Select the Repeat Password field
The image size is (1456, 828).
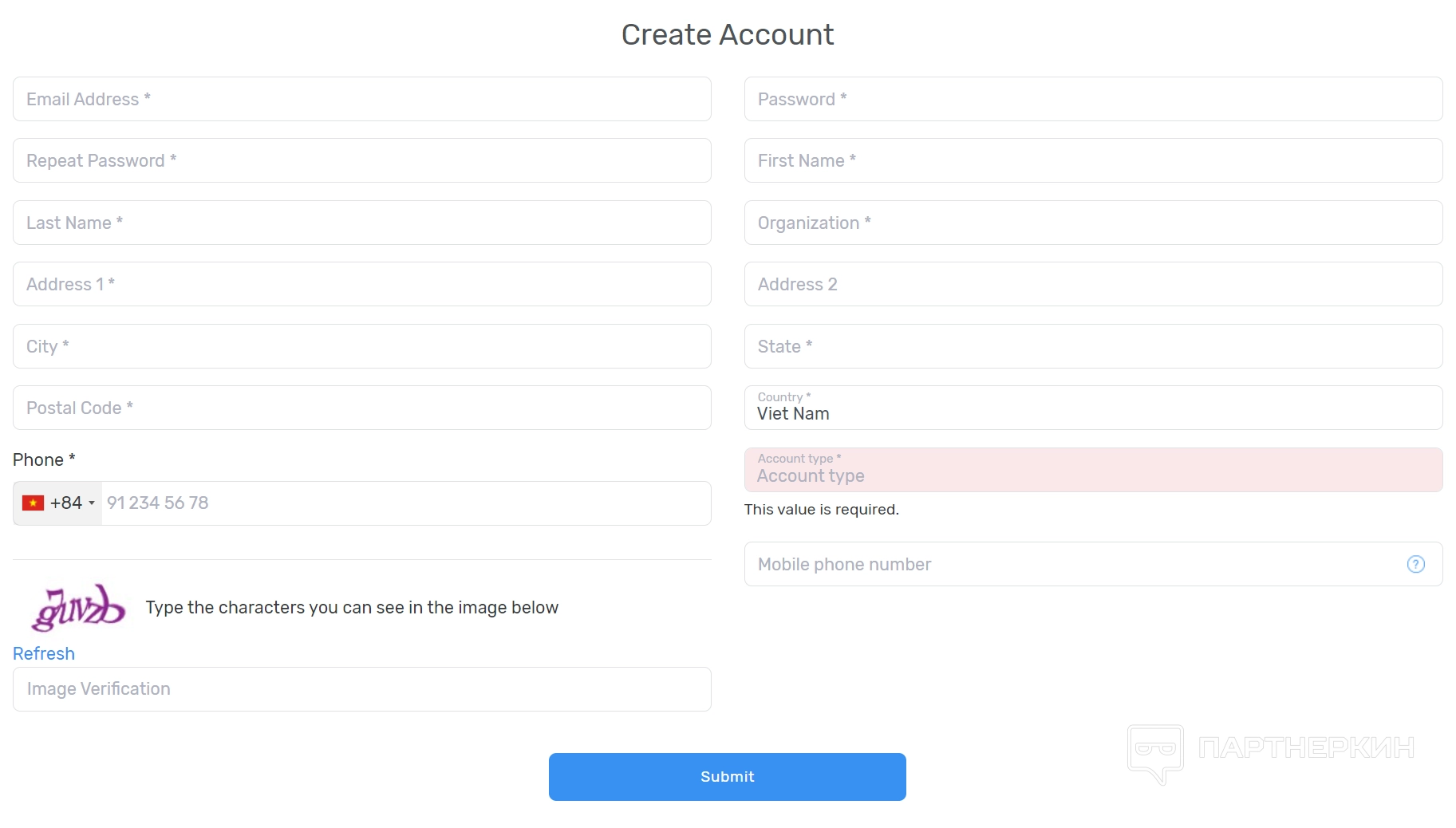coord(361,161)
